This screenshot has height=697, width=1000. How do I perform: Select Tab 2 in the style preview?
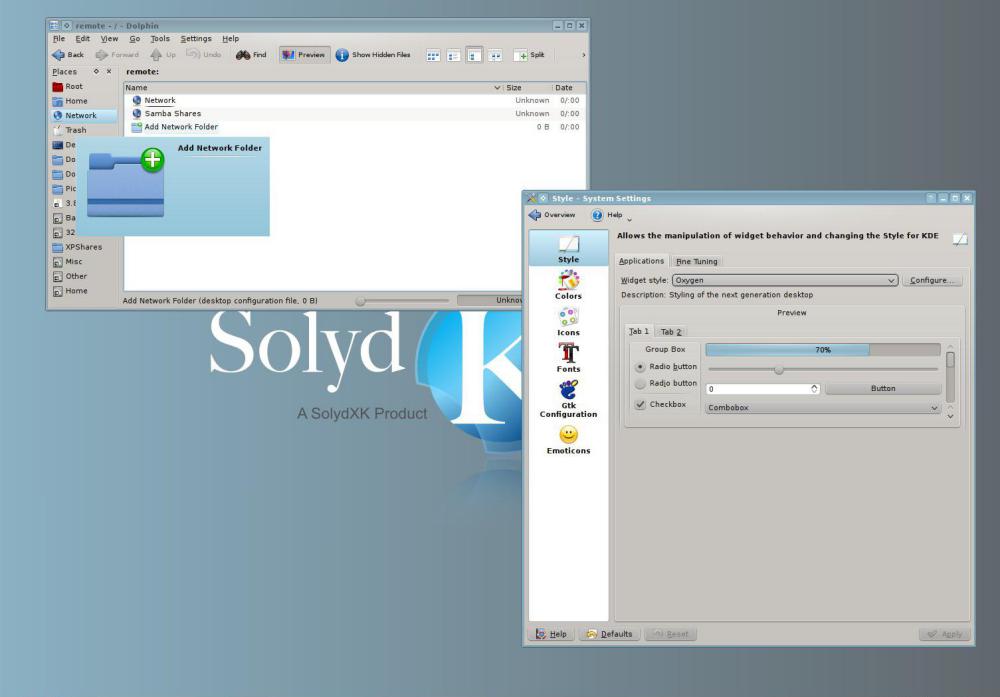[670, 332]
